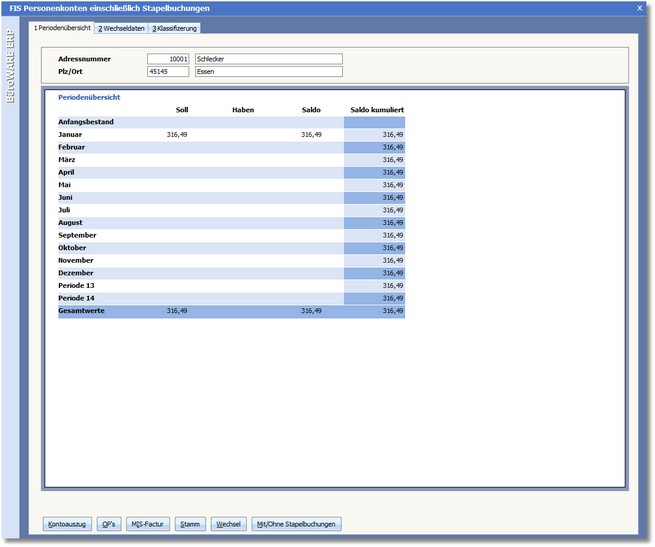The height and width of the screenshot is (547, 655).
Task: Click the name field containing Schlecker
Action: 268,59
